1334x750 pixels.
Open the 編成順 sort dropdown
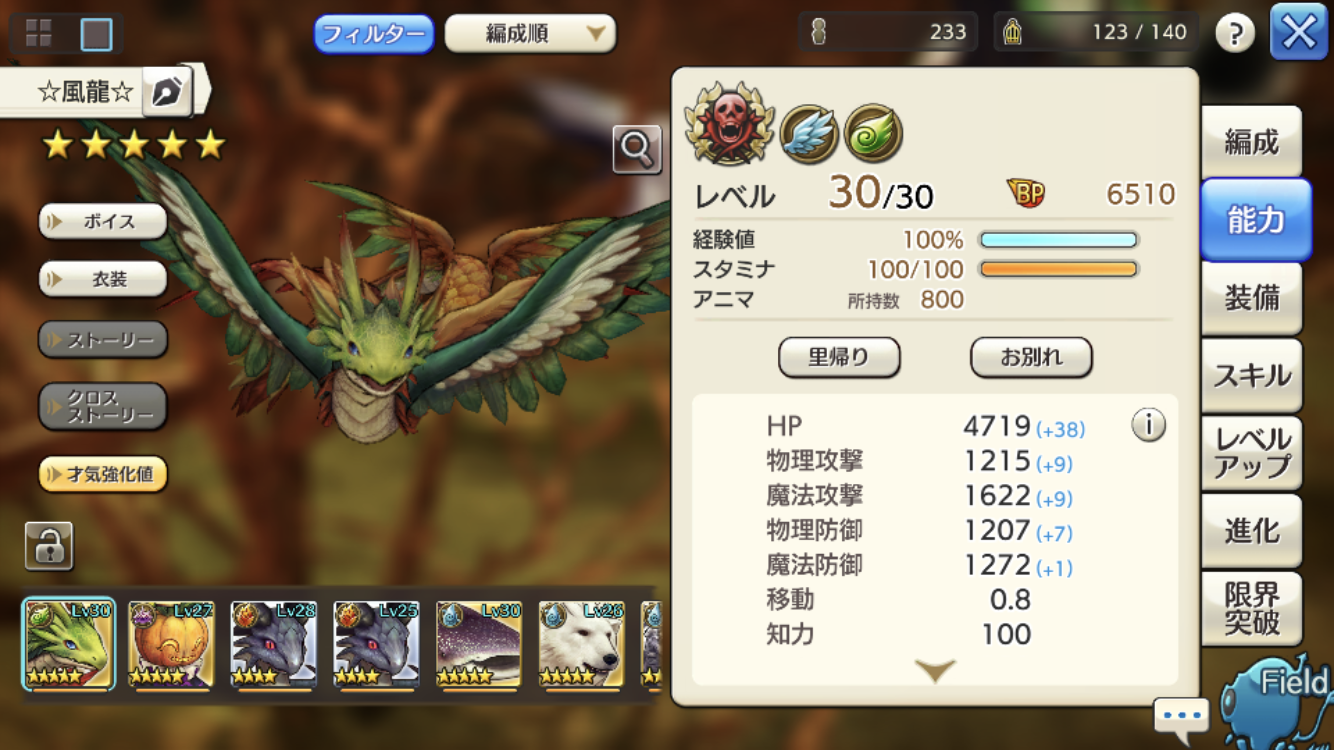click(530, 34)
